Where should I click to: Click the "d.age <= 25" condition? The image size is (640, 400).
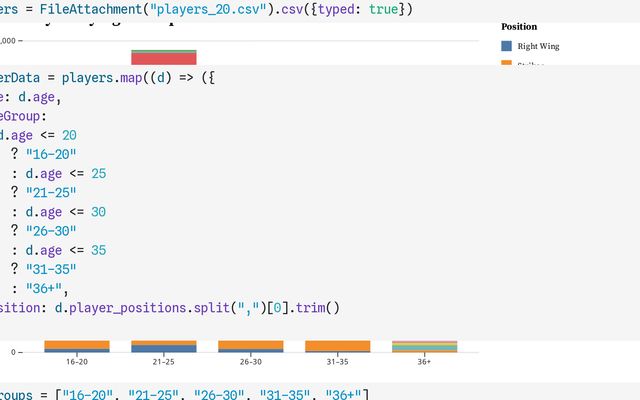click(x=66, y=173)
